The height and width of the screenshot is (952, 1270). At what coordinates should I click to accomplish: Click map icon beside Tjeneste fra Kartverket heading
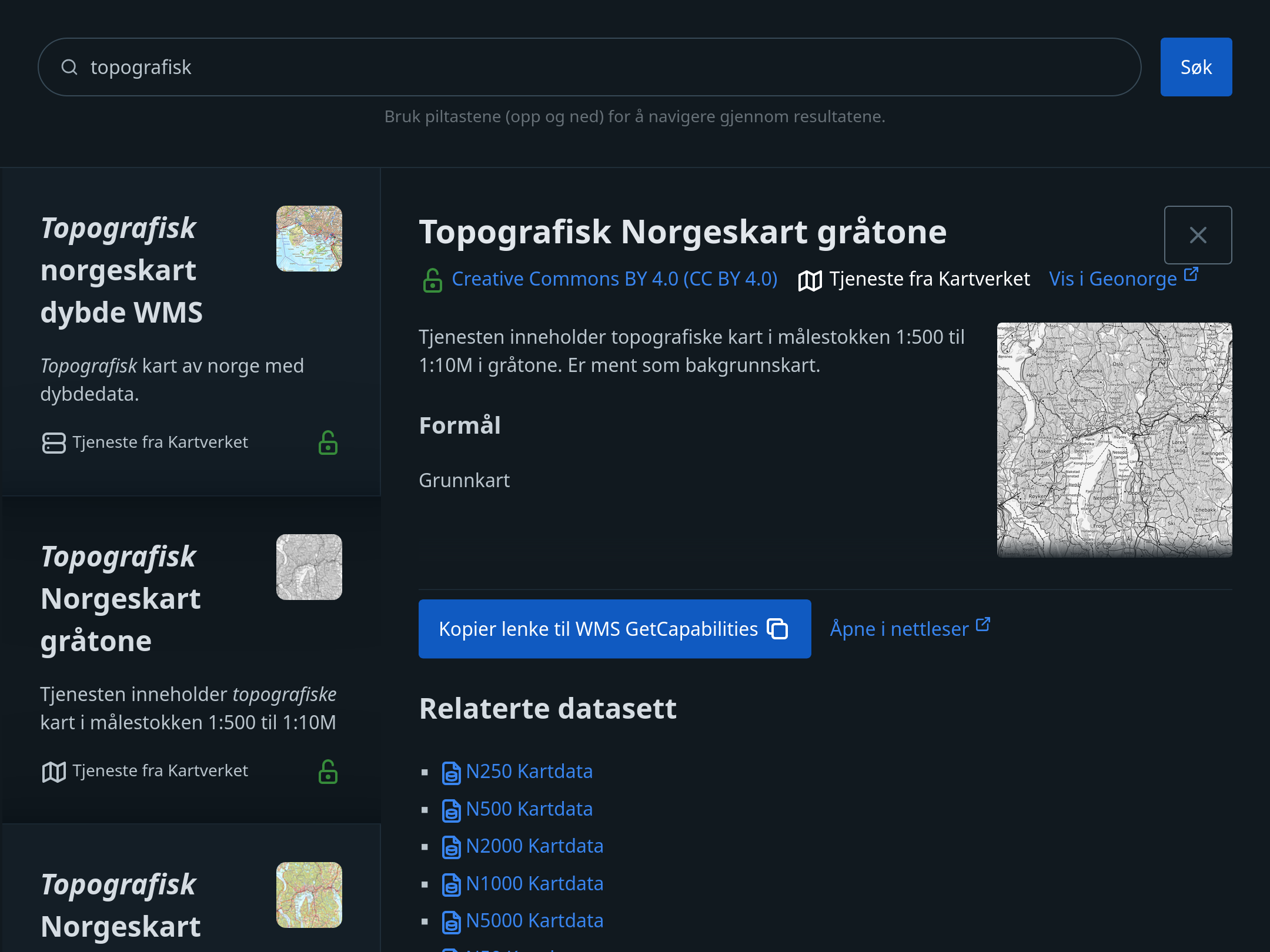pyautogui.click(x=810, y=280)
